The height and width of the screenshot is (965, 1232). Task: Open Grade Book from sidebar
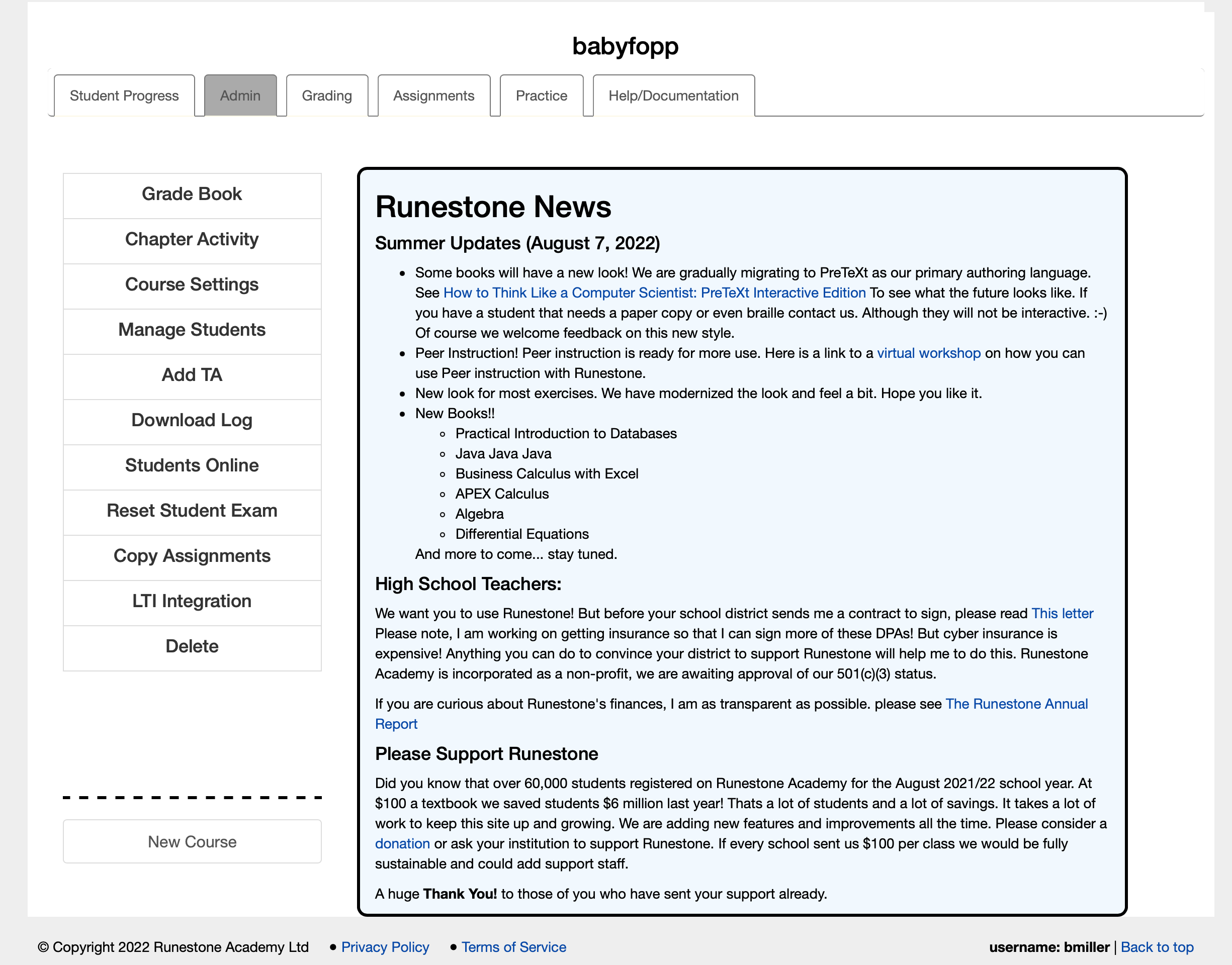tap(192, 195)
